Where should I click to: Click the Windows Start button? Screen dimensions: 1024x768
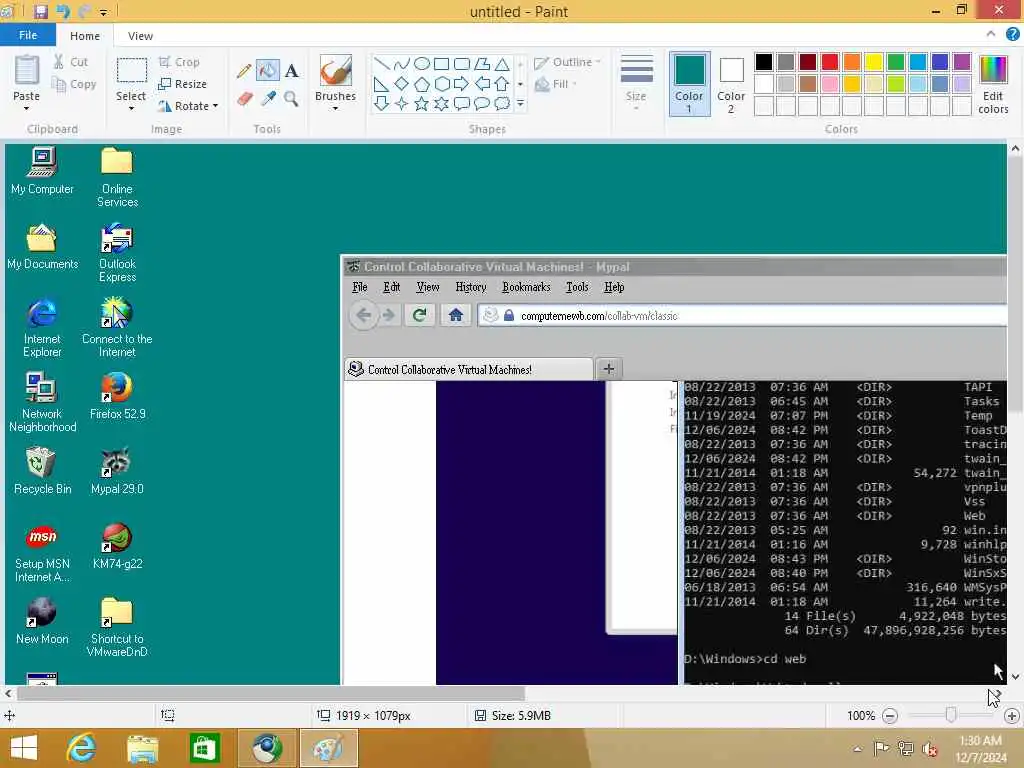coord(24,748)
